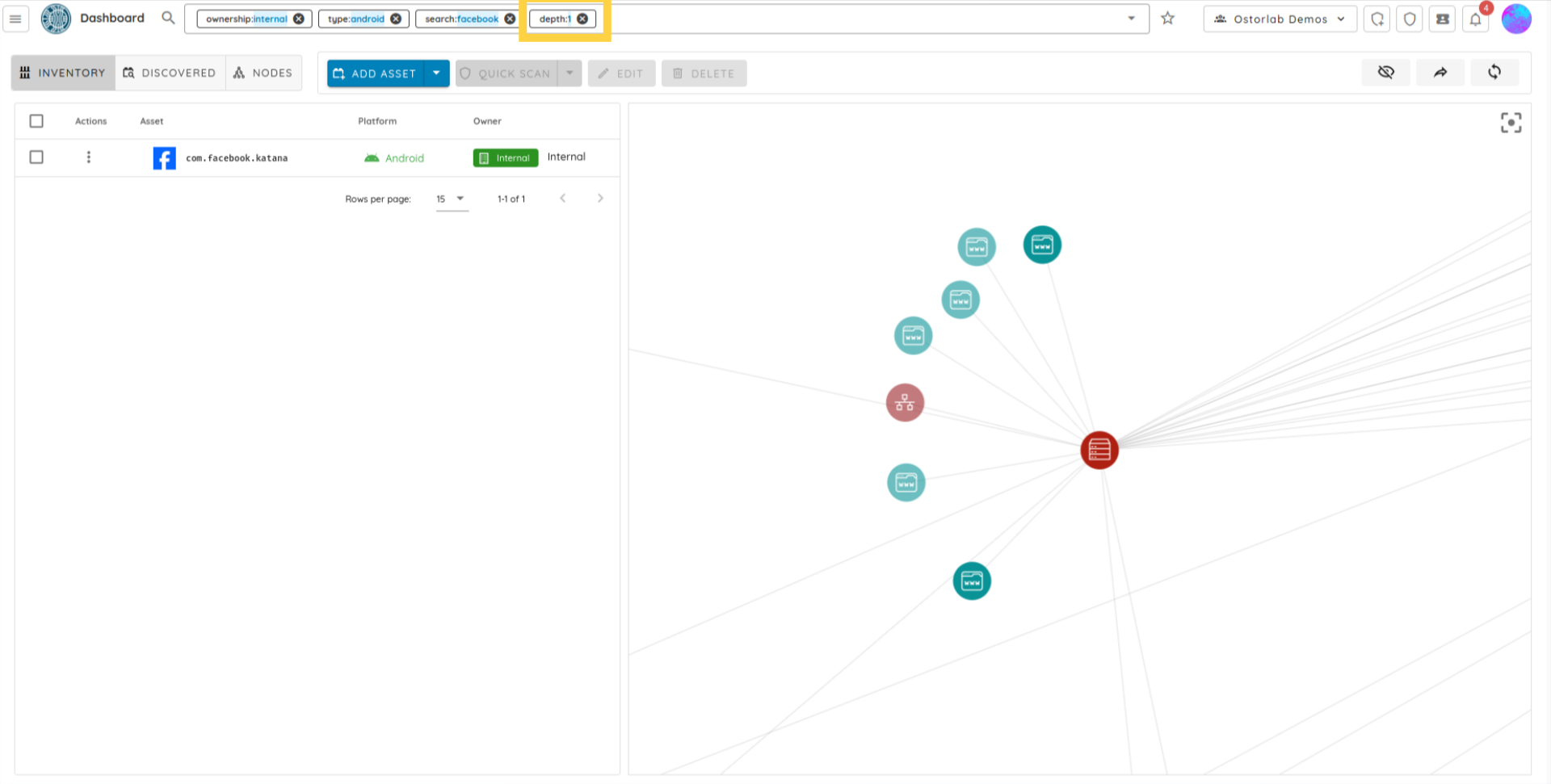Viewport: 1551px width, 784px height.
Task: Click the search magnifier icon
Action: (168, 18)
